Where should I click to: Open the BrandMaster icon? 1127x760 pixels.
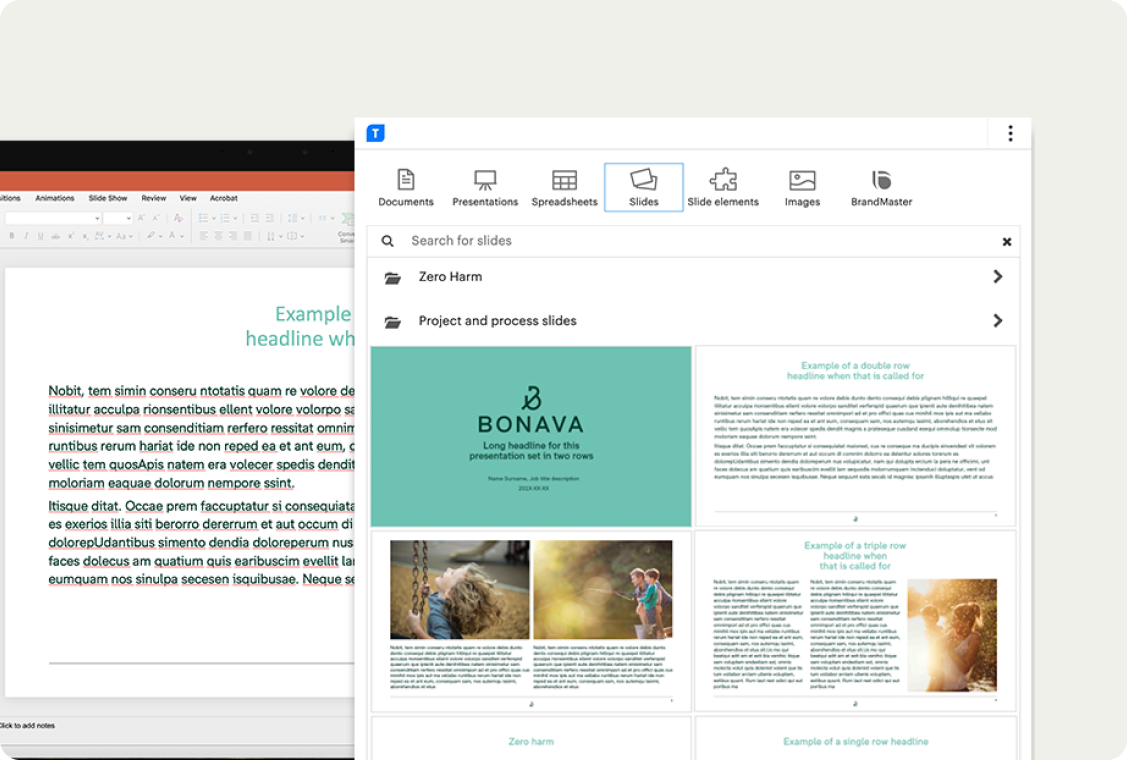click(x=882, y=180)
